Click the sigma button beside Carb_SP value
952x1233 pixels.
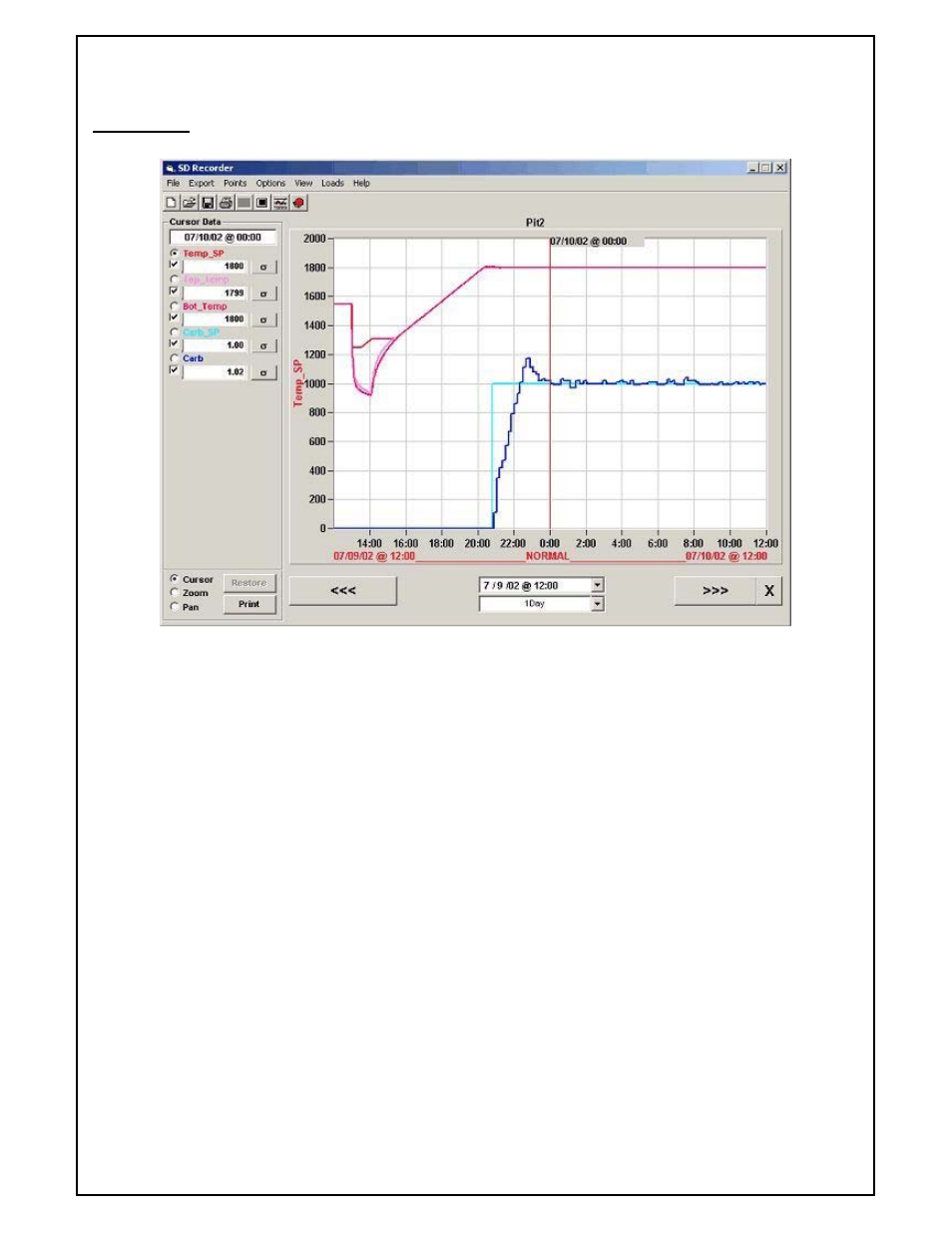coord(263,345)
